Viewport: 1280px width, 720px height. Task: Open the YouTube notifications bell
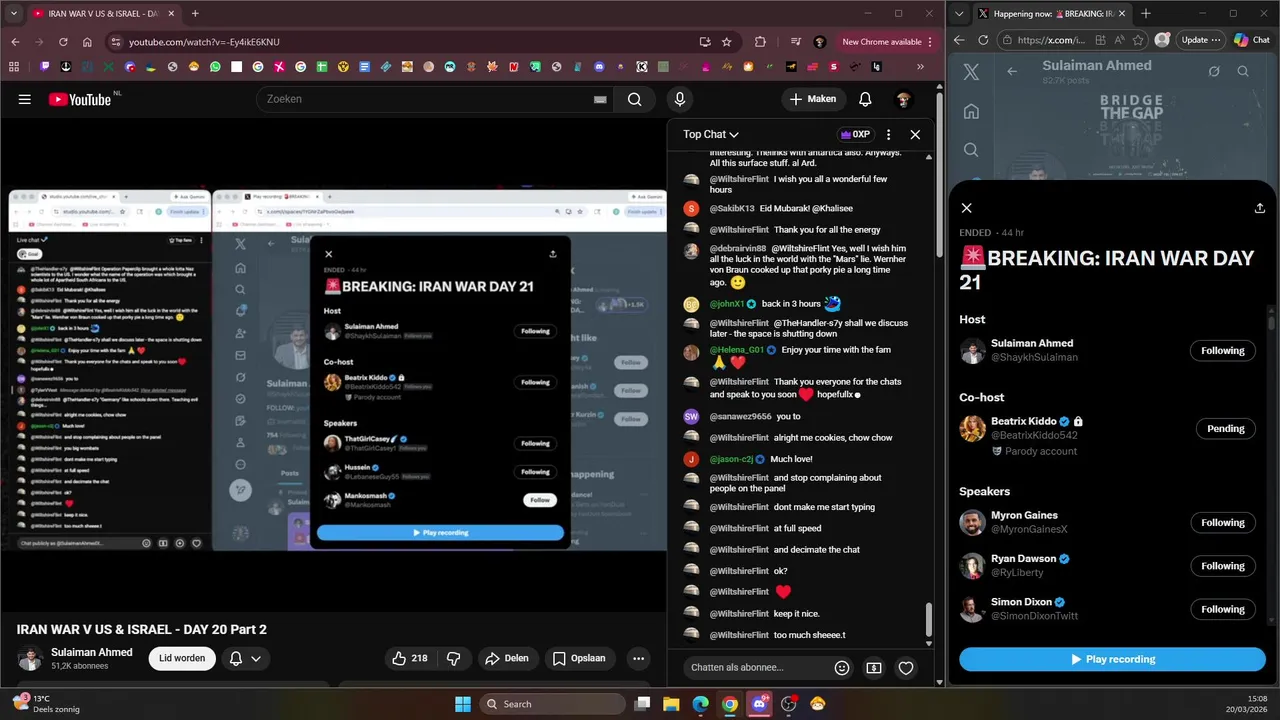(x=865, y=99)
